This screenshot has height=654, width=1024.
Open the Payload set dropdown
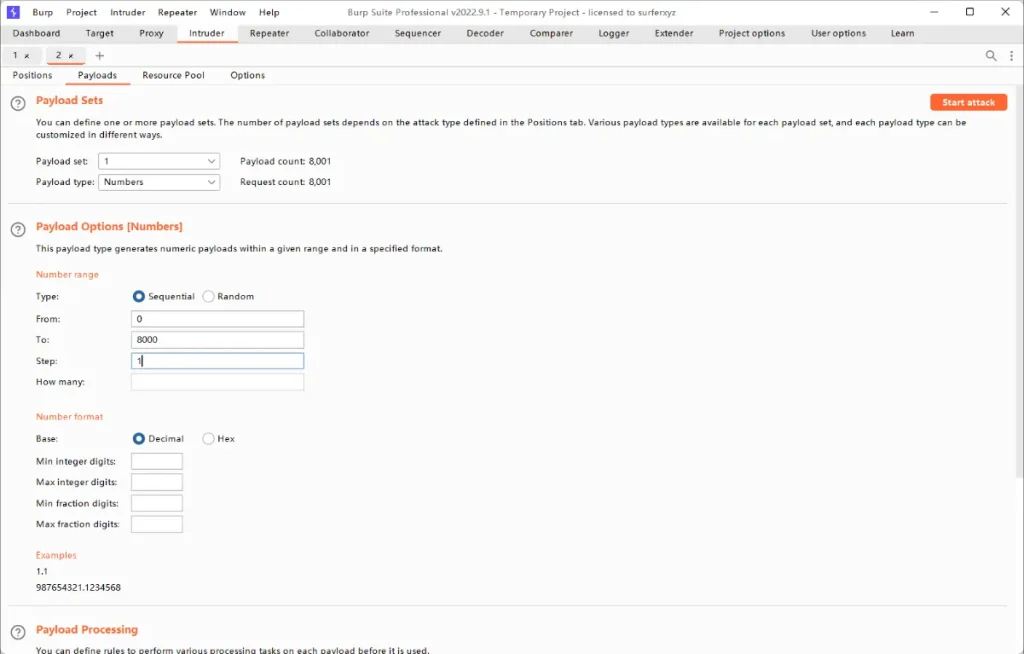[159, 161]
